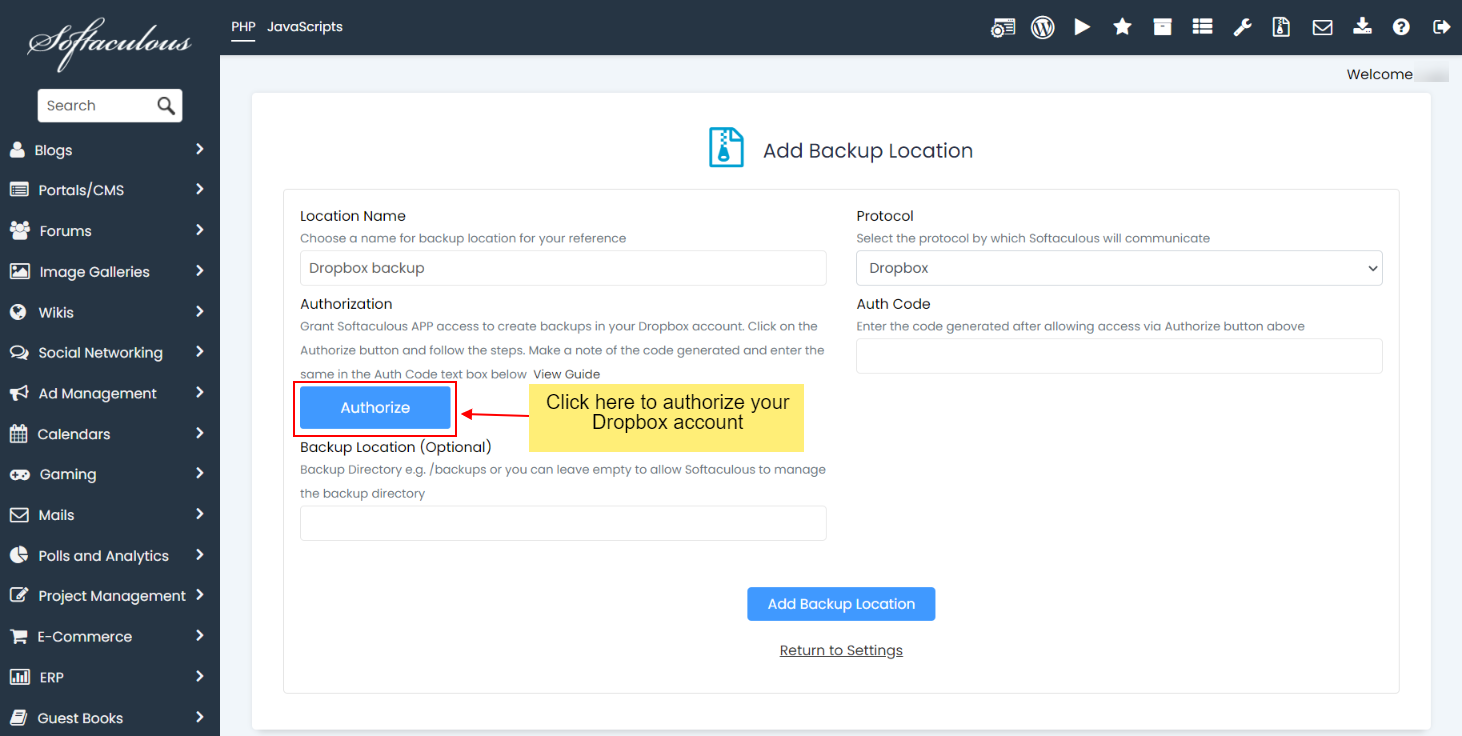Expand the Project Management chevron
This screenshot has width=1462, height=736.
click(x=200, y=595)
